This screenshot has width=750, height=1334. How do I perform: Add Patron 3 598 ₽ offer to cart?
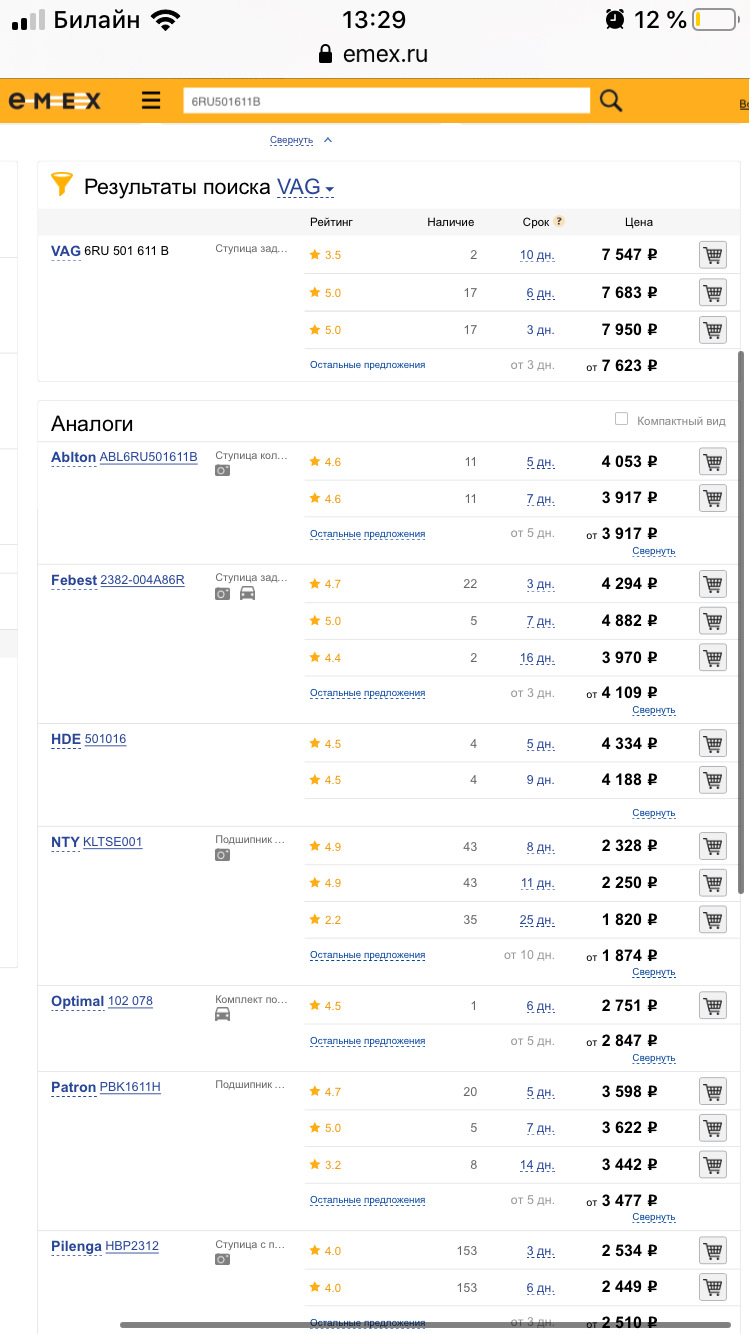pyautogui.click(x=712, y=1092)
